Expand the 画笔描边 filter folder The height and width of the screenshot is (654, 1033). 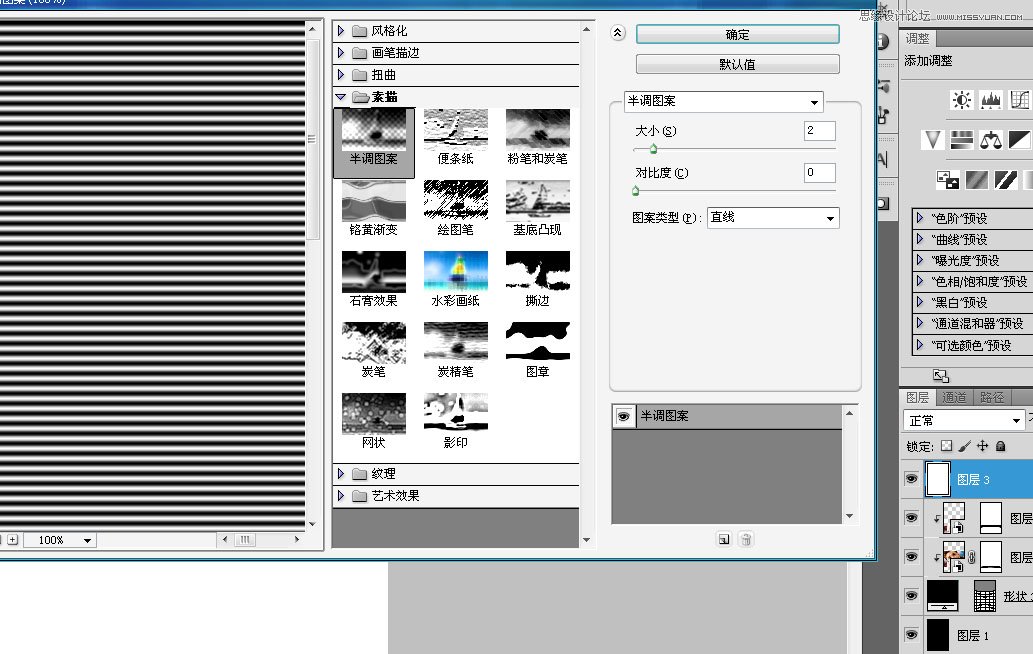(x=341, y=52)
